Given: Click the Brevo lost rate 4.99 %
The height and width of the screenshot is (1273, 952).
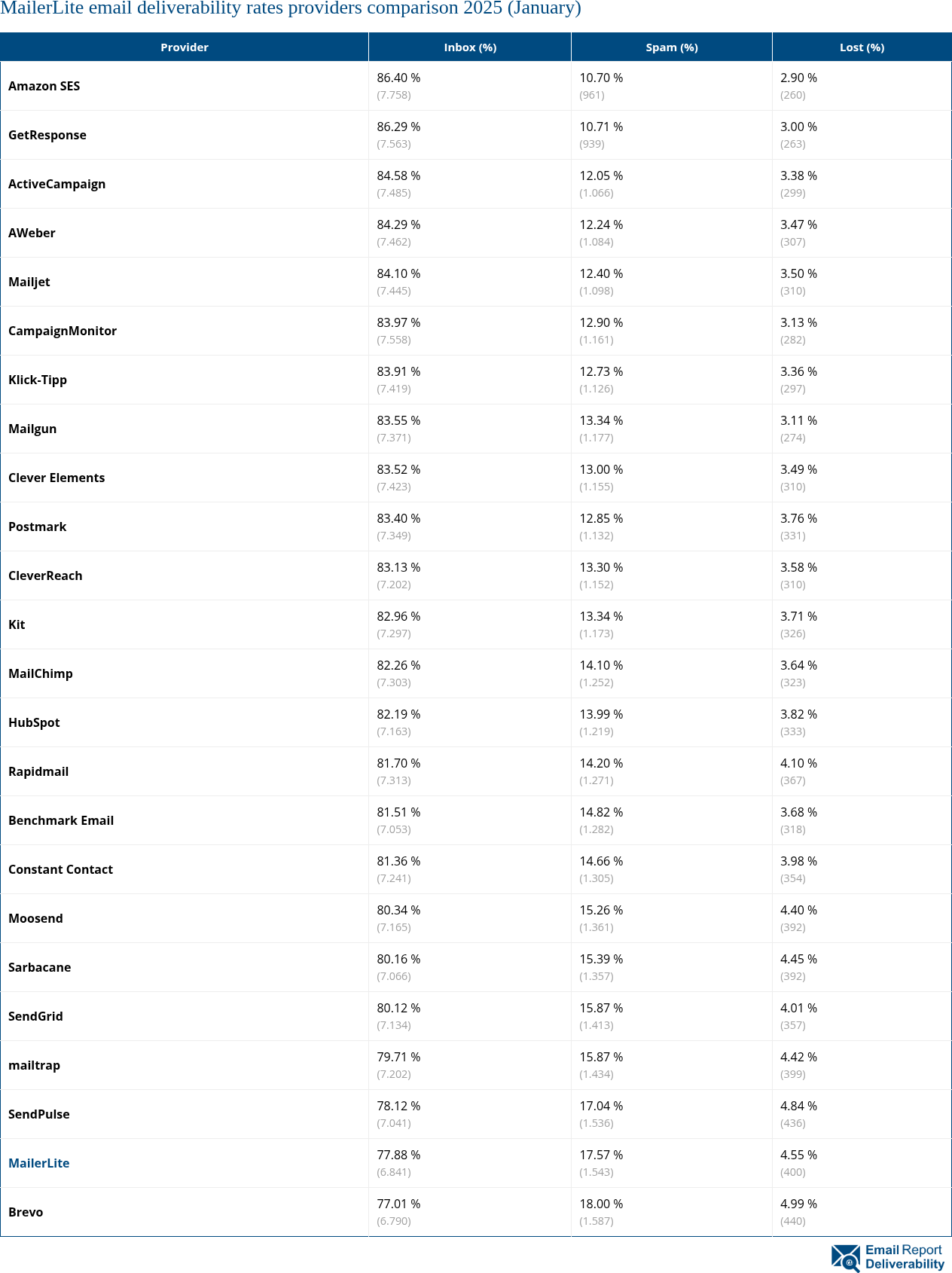Looking at the screenshot, I should click(x=798, y=1204).
